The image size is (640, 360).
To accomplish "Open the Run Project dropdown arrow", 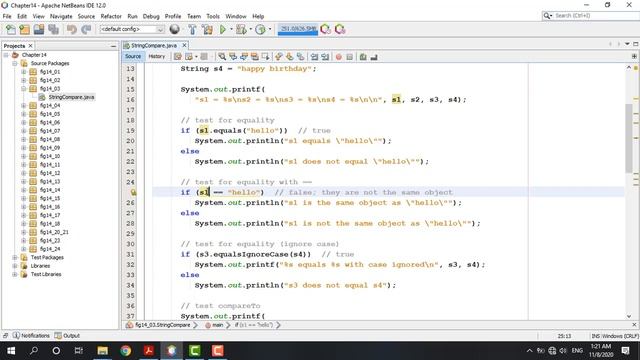I will [231, 29].
